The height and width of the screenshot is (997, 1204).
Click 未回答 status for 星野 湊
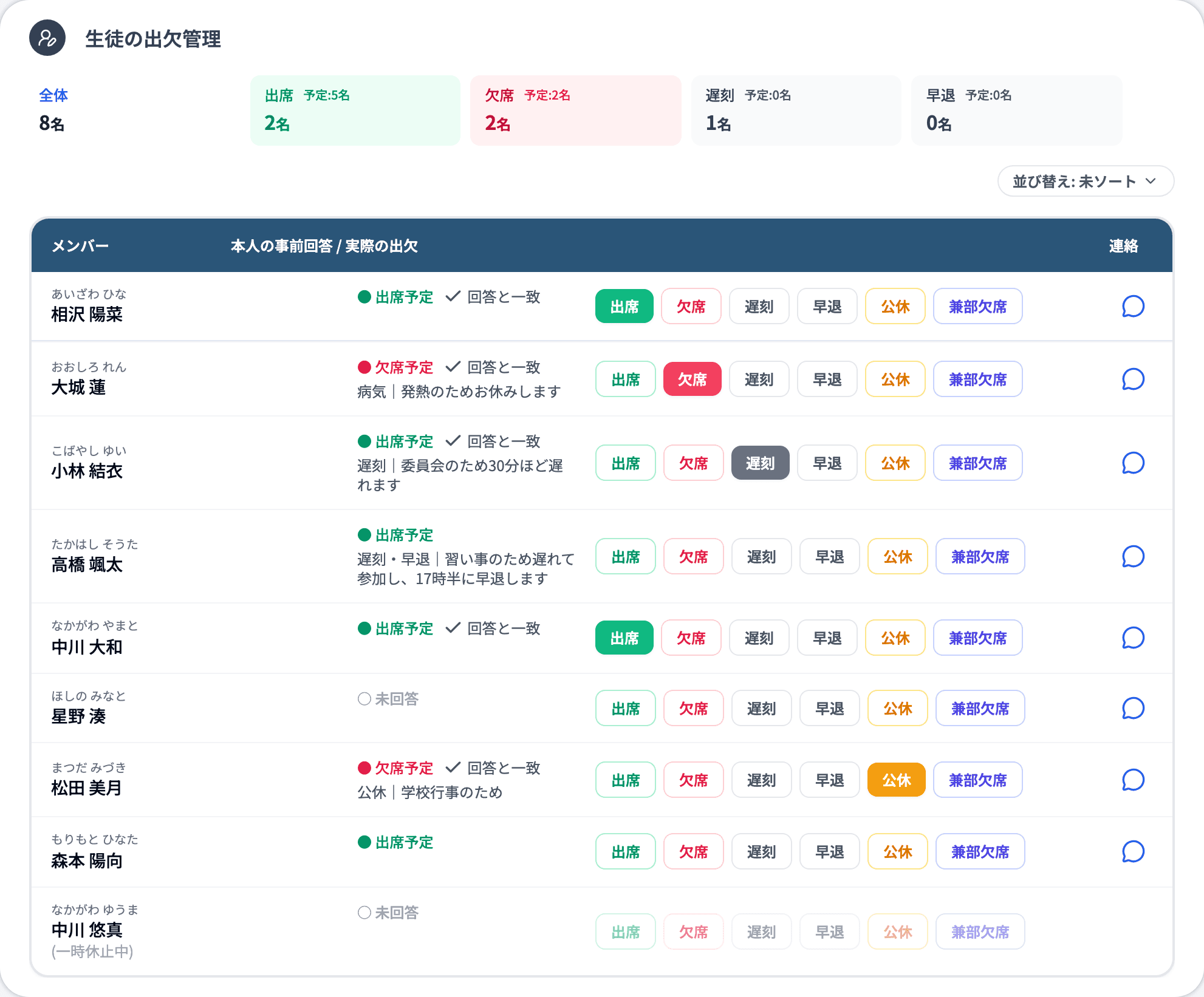point(388,699)
